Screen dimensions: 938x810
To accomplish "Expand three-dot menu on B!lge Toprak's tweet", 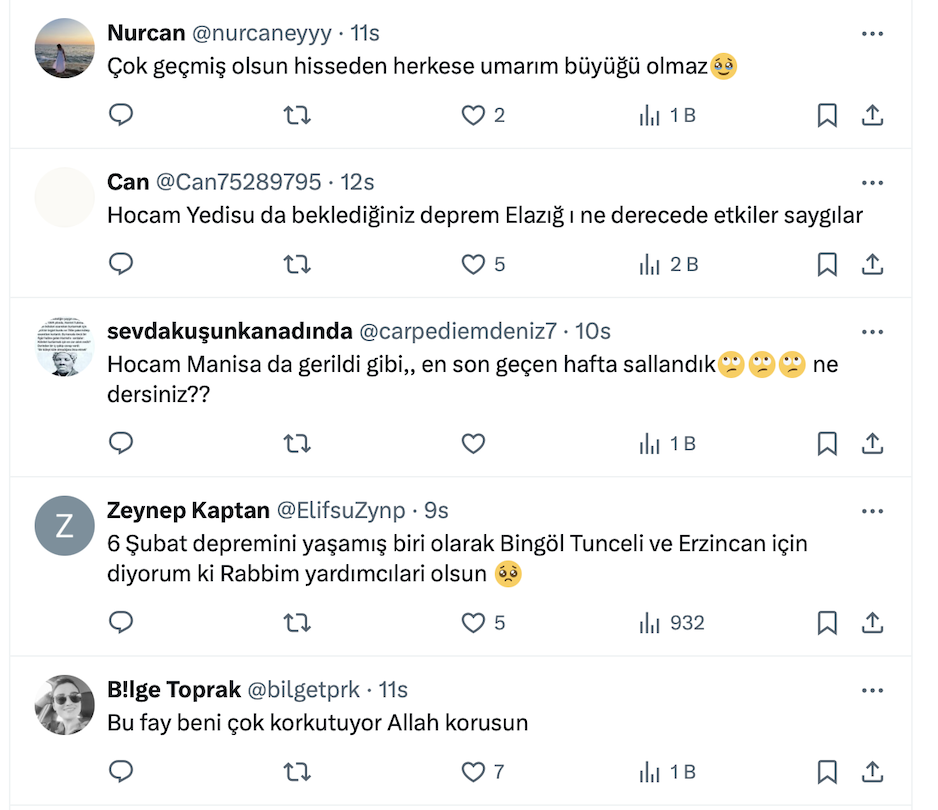I will point(872,691).
